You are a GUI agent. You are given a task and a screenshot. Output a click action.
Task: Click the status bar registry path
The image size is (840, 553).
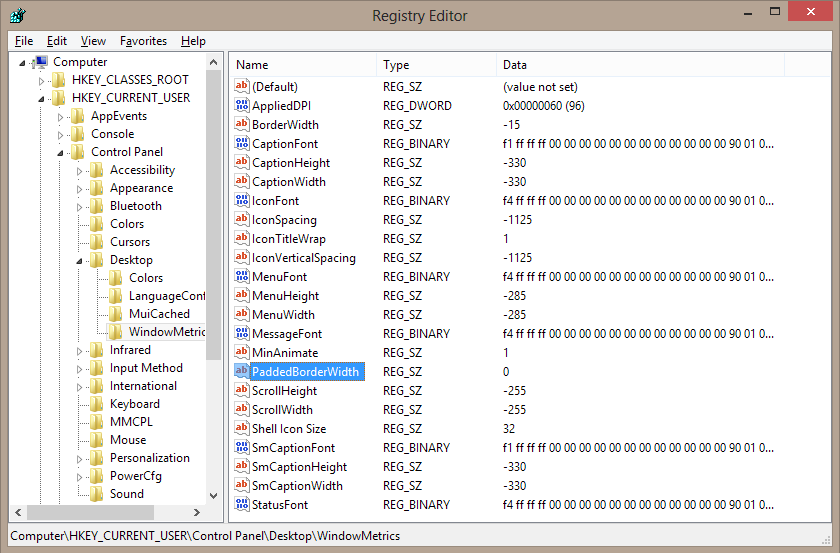click(x=205, y=536)
